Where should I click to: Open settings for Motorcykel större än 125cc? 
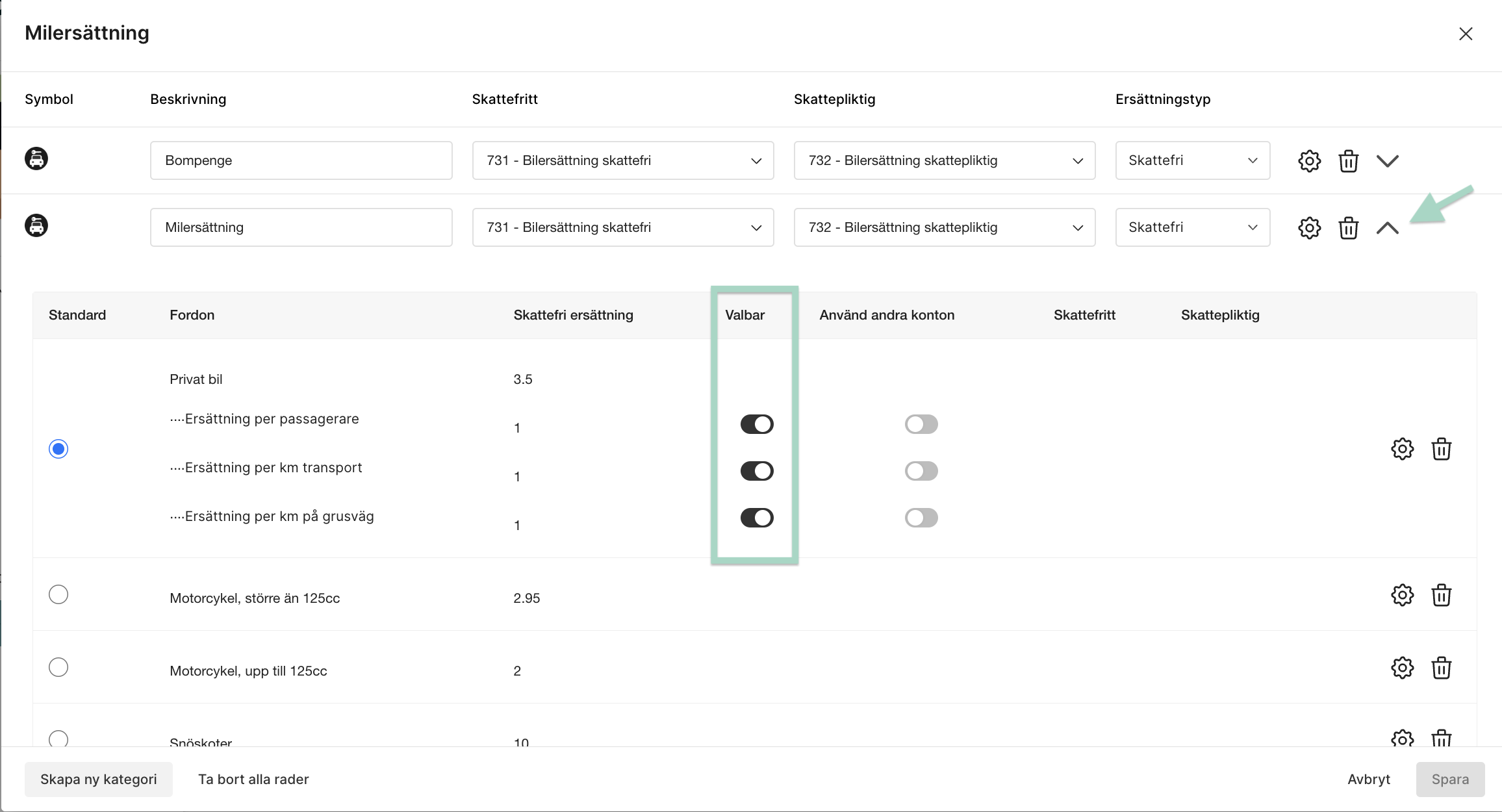[x=1402, y=595]
